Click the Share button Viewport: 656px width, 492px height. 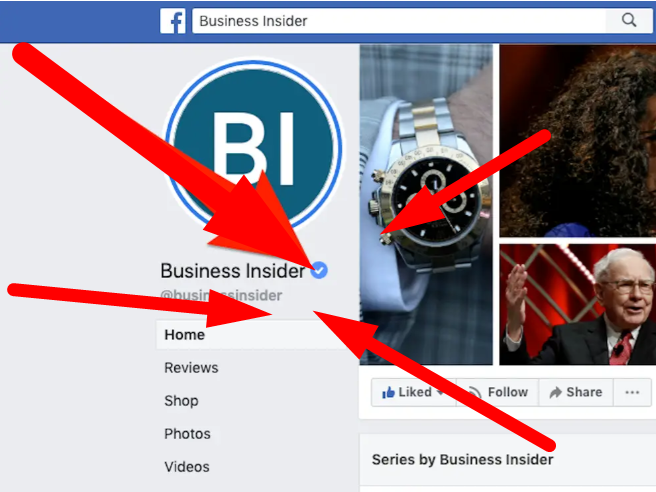click(576, 392)
